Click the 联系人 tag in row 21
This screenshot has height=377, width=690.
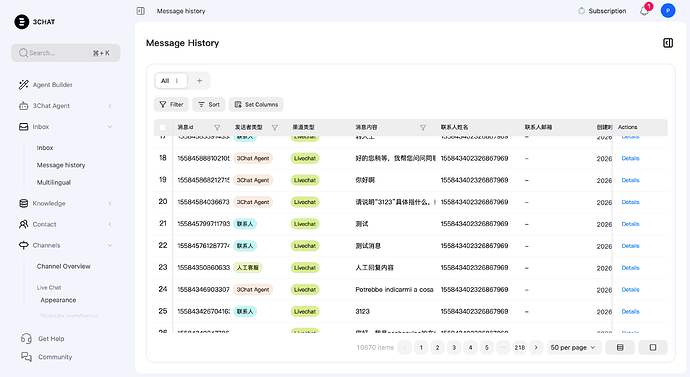click(x=245, y=224)
